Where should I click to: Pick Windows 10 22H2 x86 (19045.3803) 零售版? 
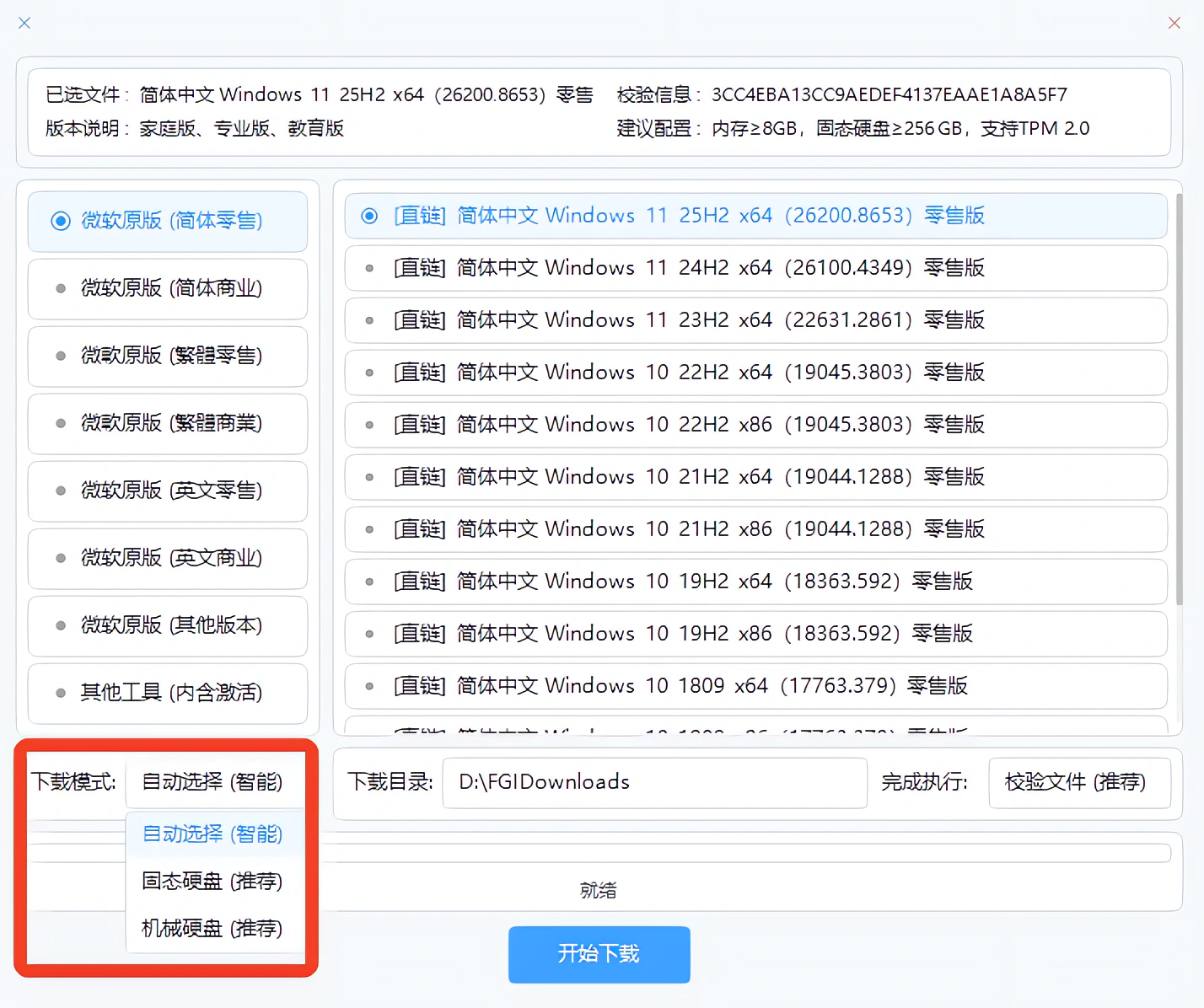tap(756, 425)
